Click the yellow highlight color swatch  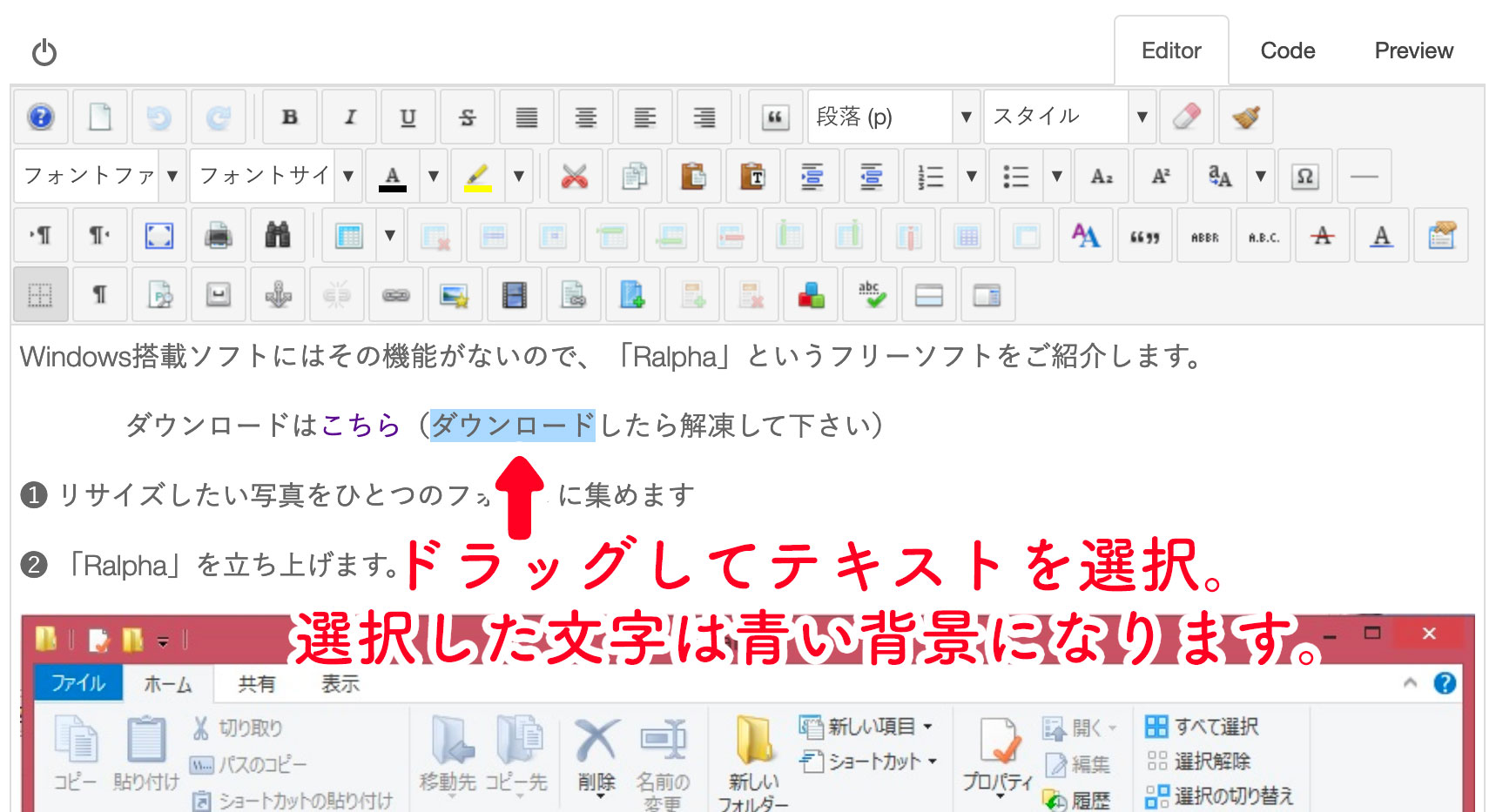click(x=478, y=177)
